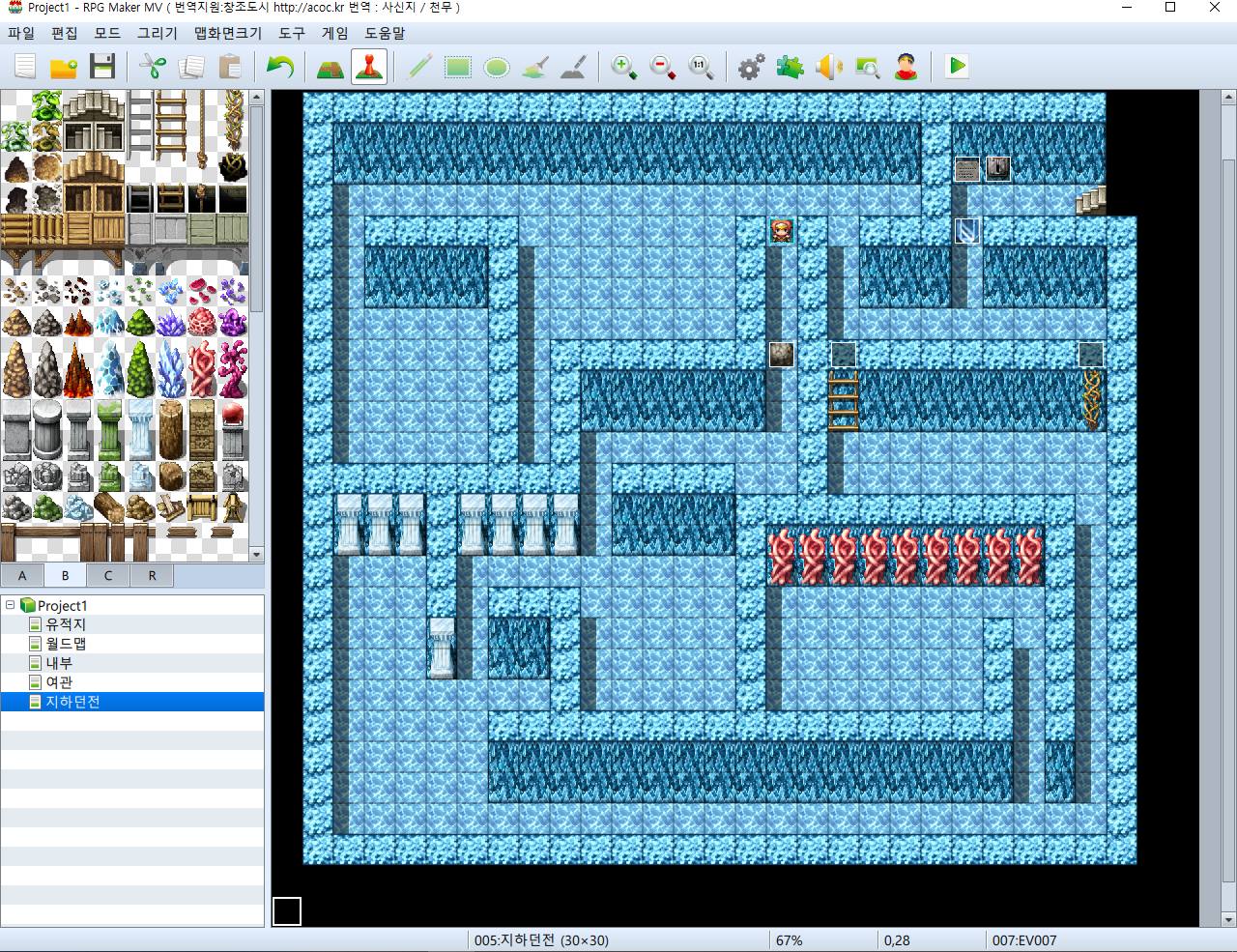Viewport: 1237px width, 952px height.
Task: Open the 파일 menu
Action: 21,33
